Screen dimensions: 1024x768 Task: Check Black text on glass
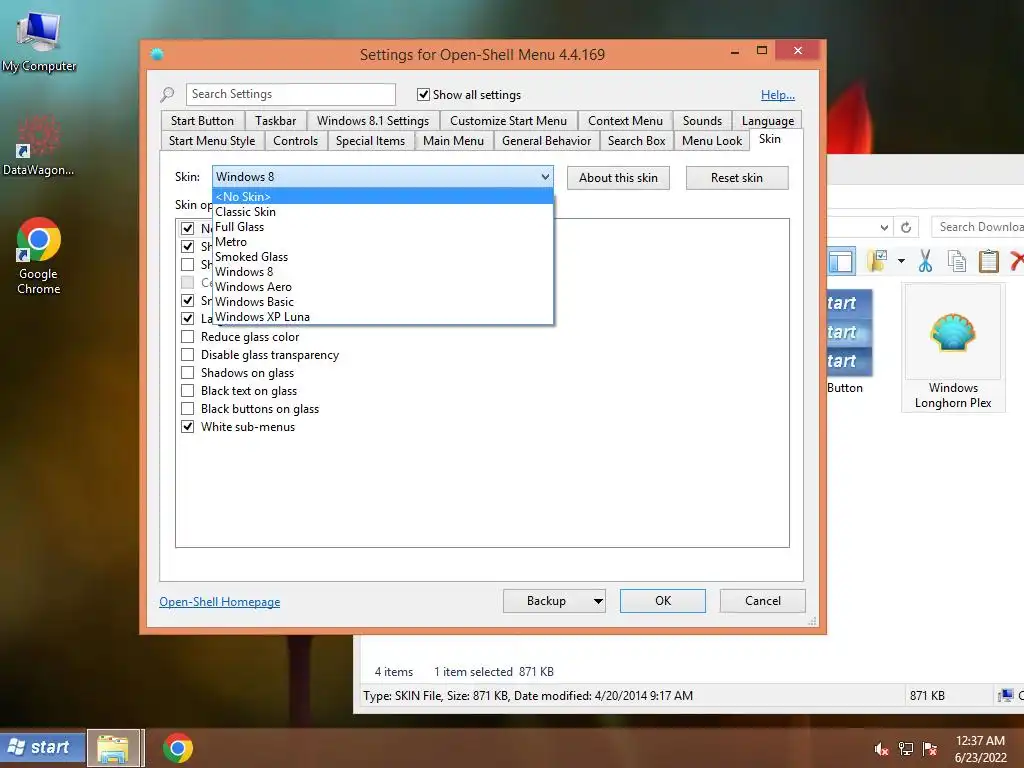187,391
